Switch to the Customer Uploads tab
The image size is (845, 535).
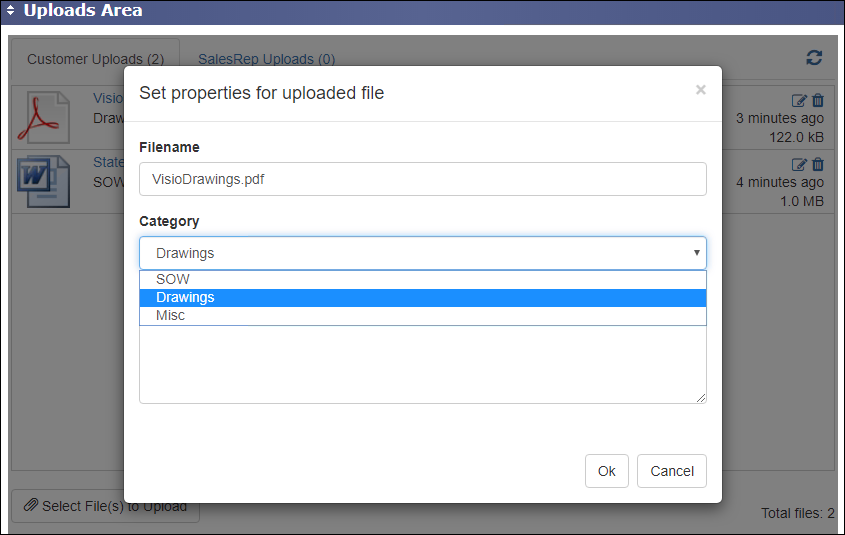[x=95, y=59]
